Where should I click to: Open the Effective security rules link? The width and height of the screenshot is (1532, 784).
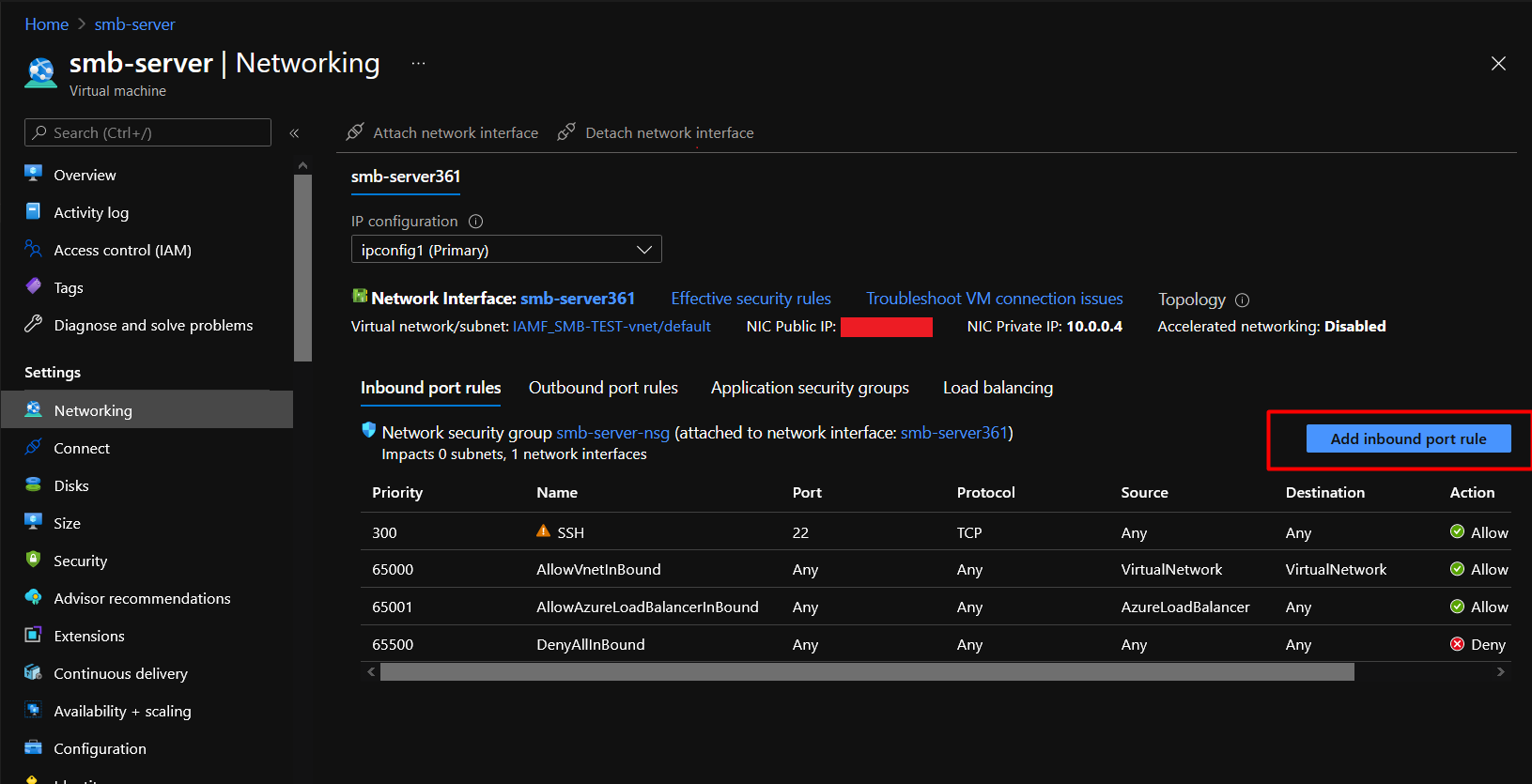pos(751,299)
